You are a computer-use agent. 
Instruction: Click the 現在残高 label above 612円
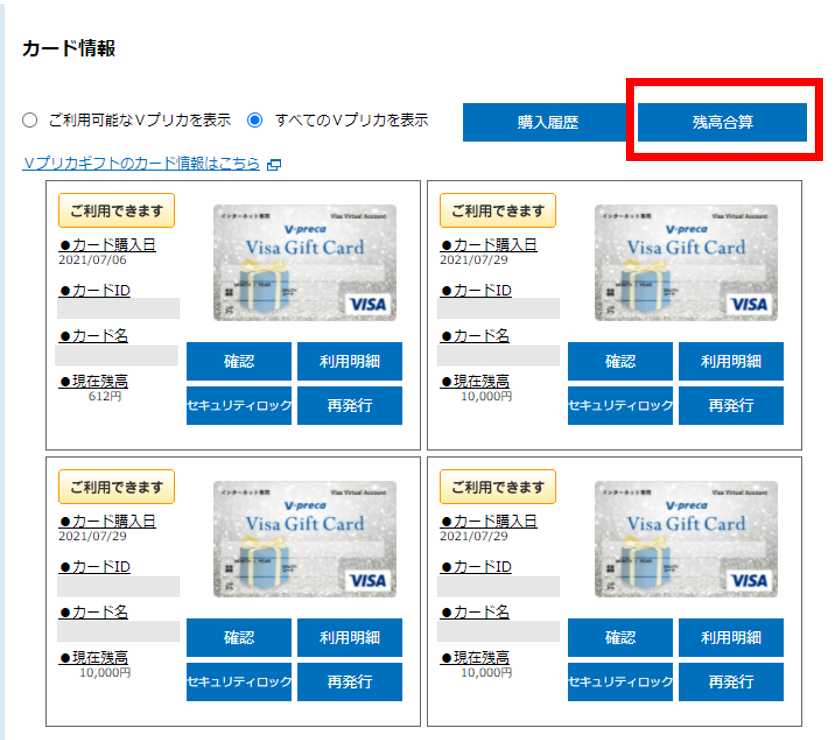(x=94, y=381)
